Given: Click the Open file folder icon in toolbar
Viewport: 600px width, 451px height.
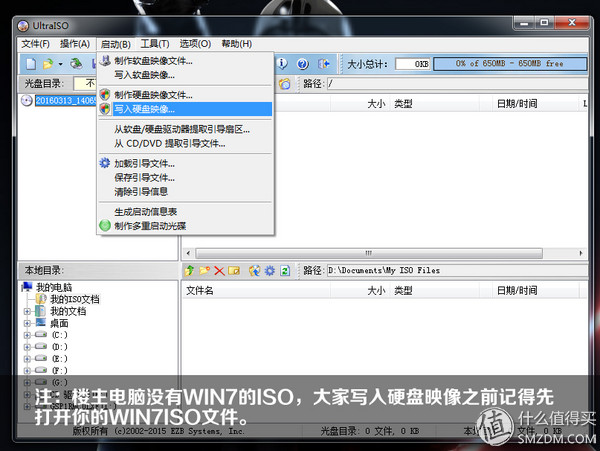Looking at the screenshot, I should pyautogui.click(x=48, y=64).
